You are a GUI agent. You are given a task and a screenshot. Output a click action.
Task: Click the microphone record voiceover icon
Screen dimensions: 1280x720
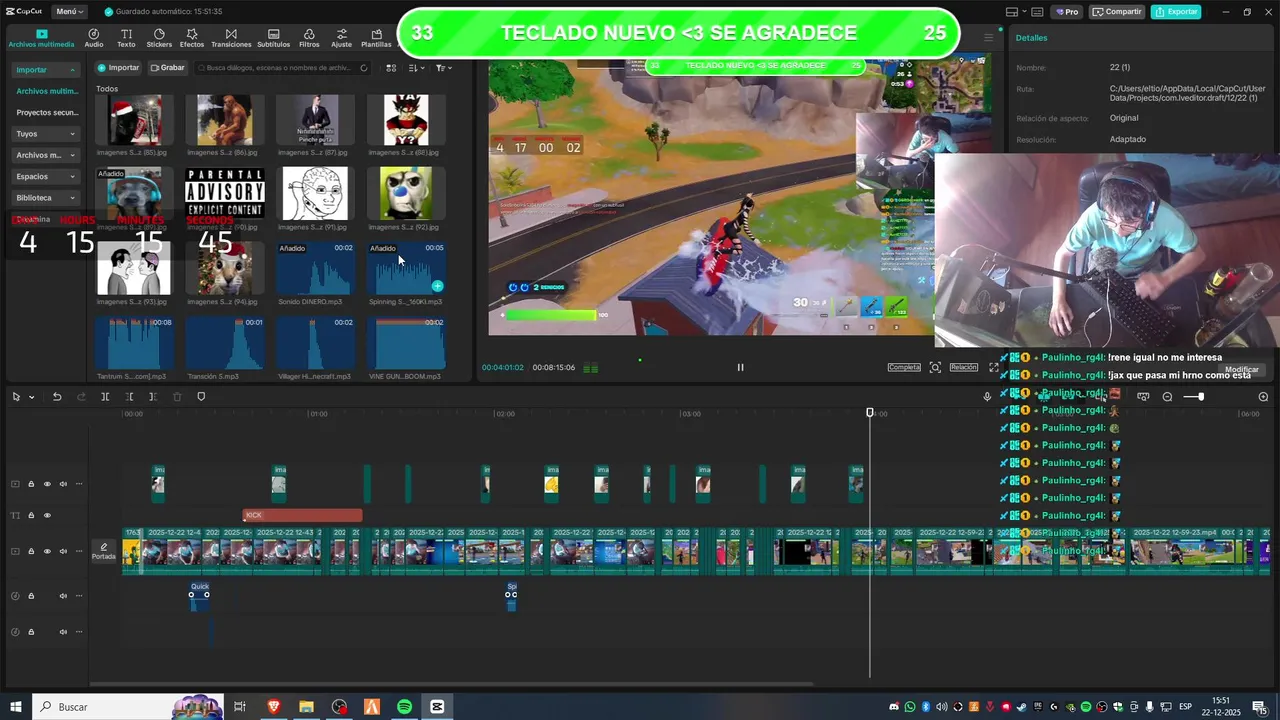tap(987, 397)
